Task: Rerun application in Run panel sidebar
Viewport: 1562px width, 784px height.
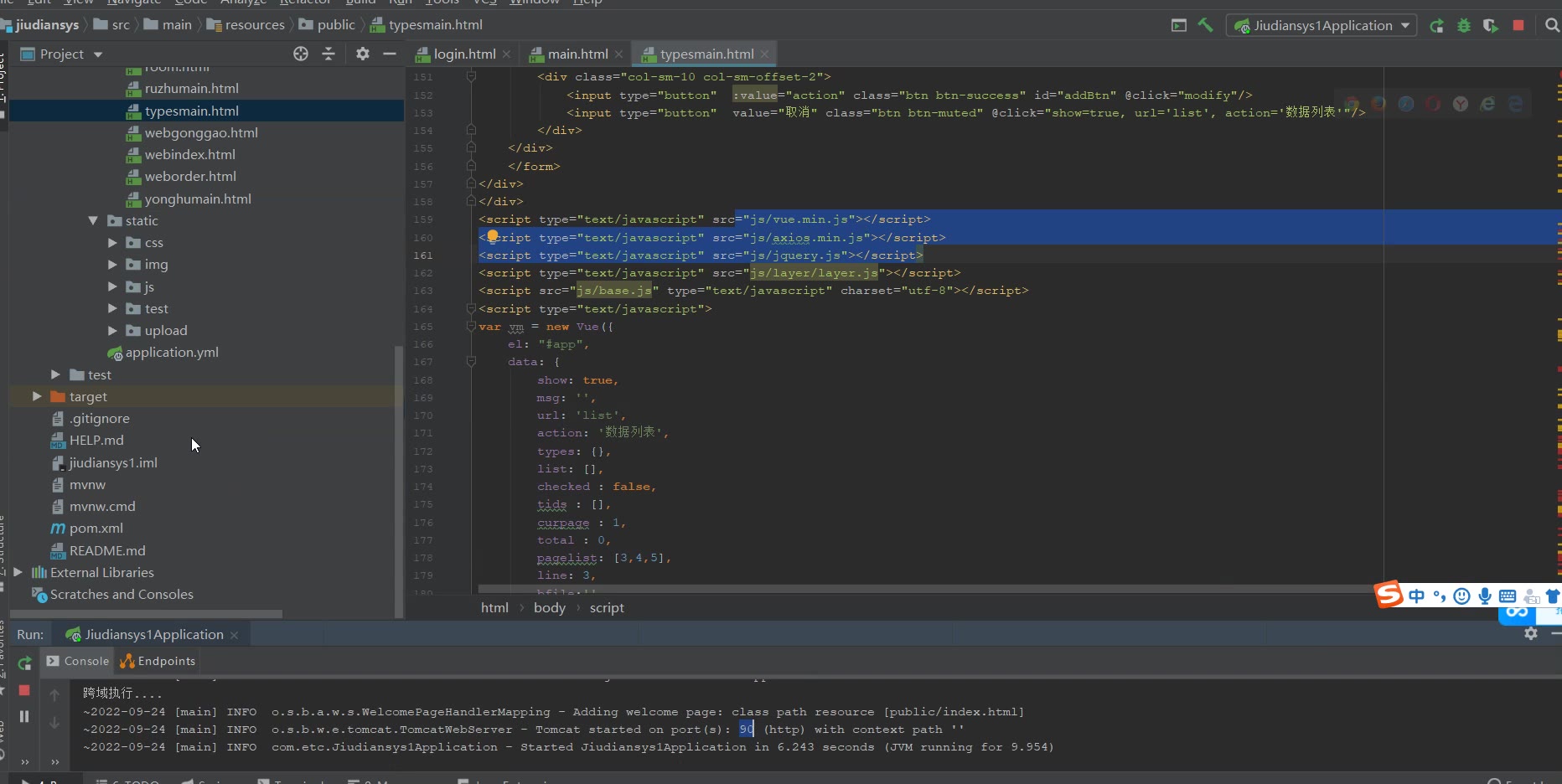Action: [x=24, y=663]
